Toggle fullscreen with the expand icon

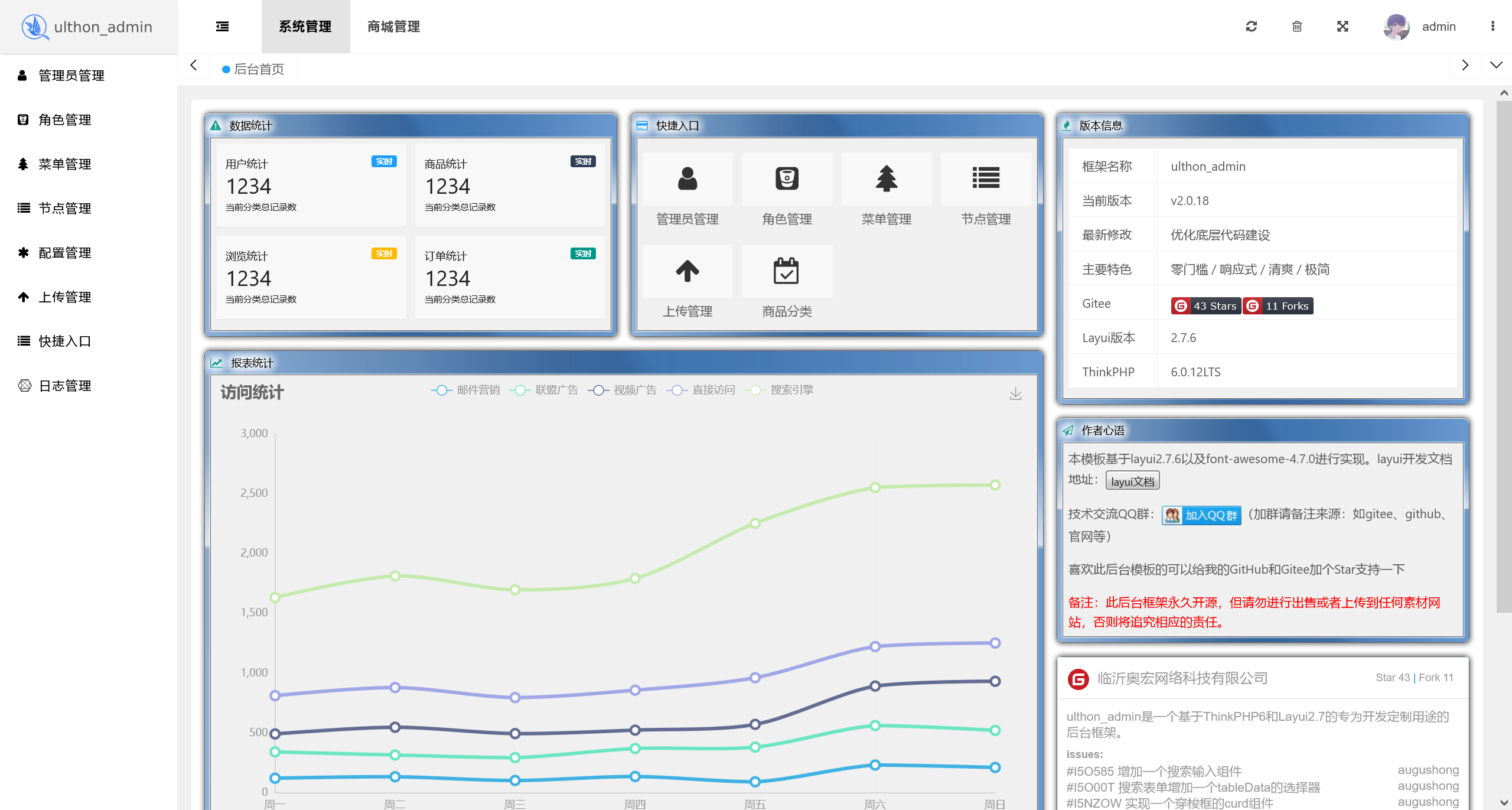(1342, 27)
